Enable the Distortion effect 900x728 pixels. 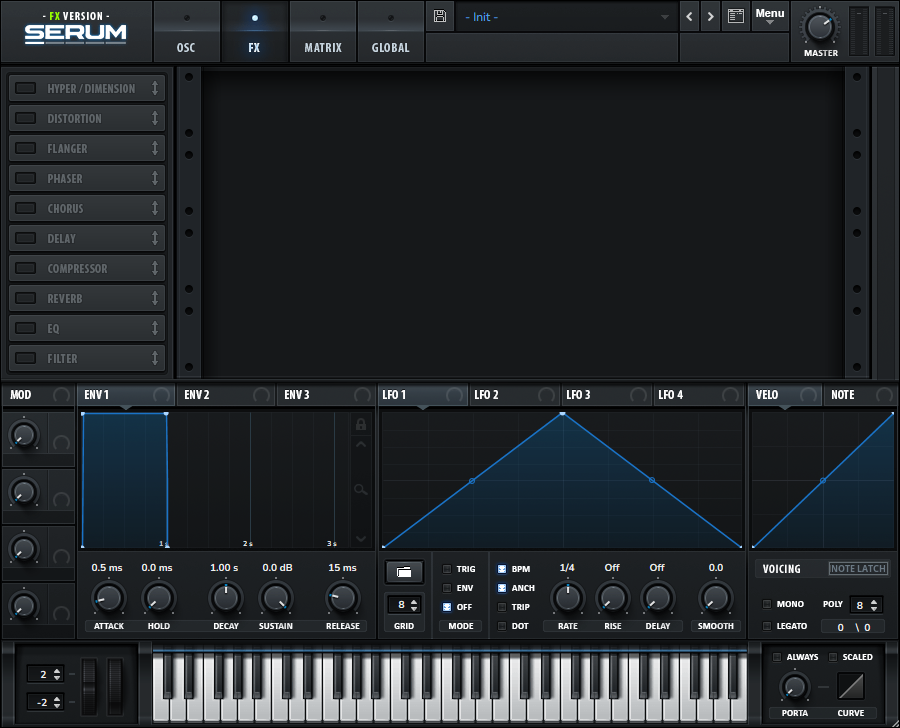(26, 118)
